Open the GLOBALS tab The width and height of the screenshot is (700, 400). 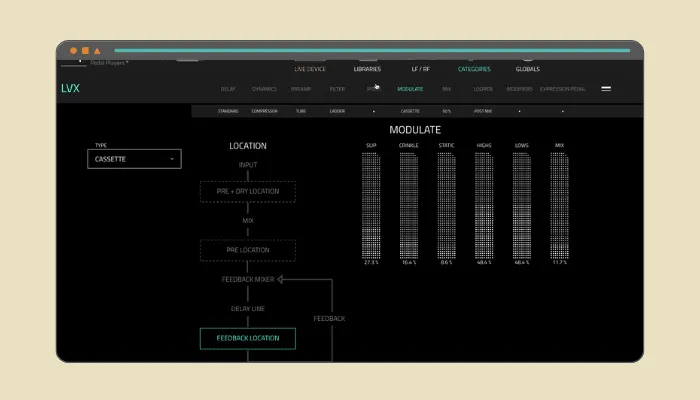click(528, 69)
